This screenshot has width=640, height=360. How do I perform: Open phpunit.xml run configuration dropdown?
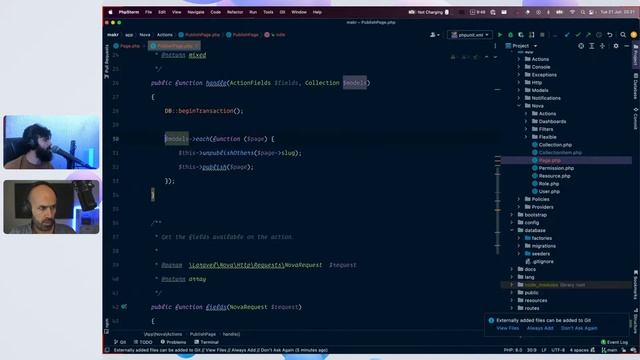(470, 35)
